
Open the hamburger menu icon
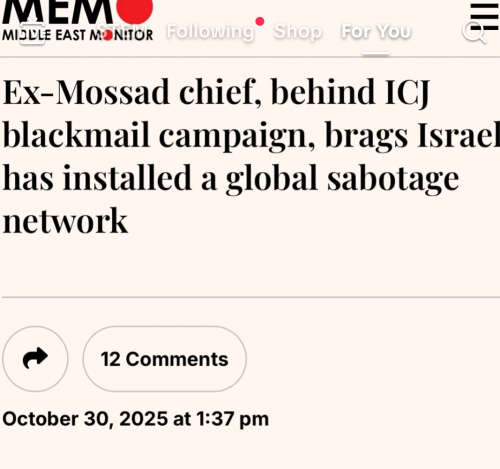(x=484, y=17)
